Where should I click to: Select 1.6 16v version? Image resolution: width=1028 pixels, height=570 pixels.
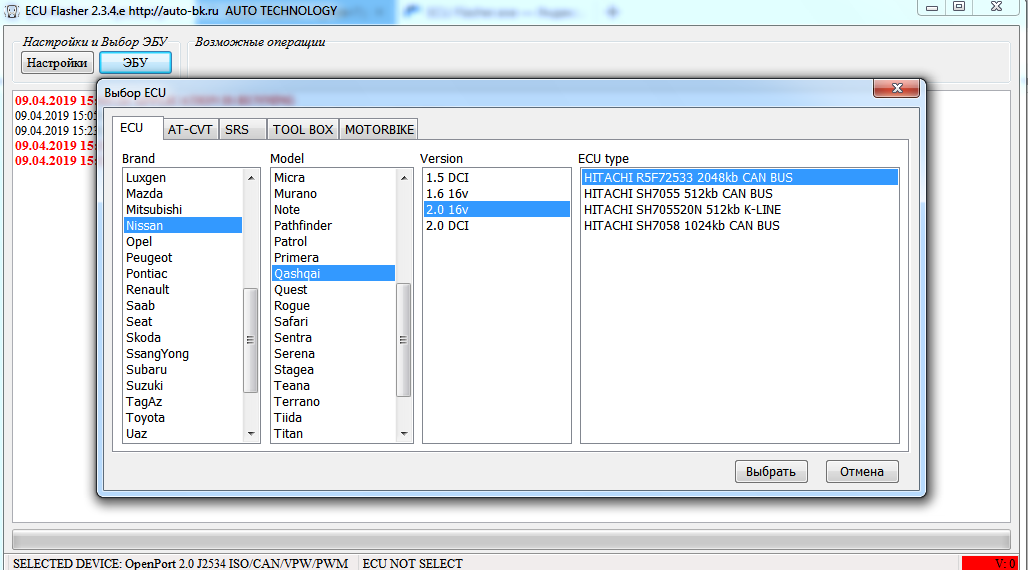click(x=496, y=193)
